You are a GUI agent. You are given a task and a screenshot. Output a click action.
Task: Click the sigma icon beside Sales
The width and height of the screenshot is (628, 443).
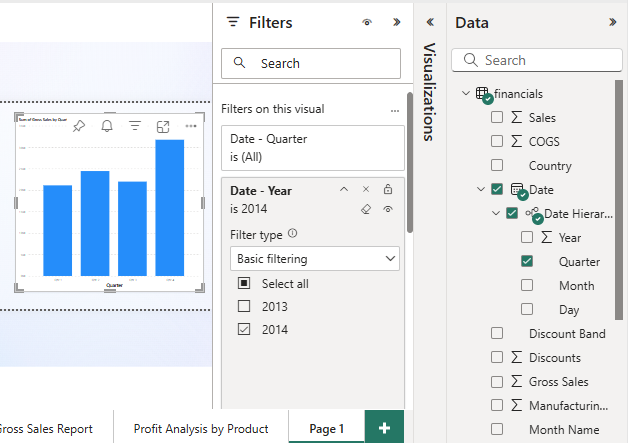pos(517,117)
